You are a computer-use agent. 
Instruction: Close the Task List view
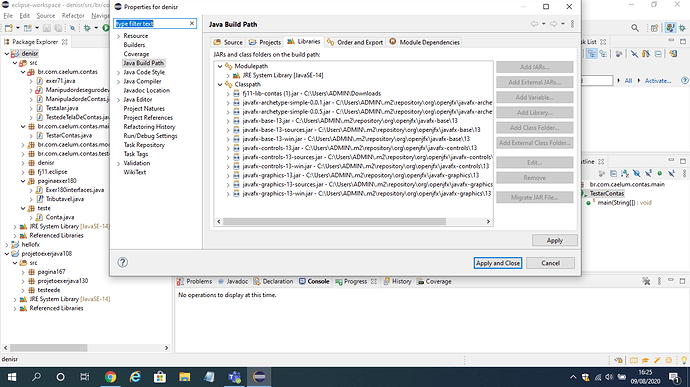click(x=603, y=42)
